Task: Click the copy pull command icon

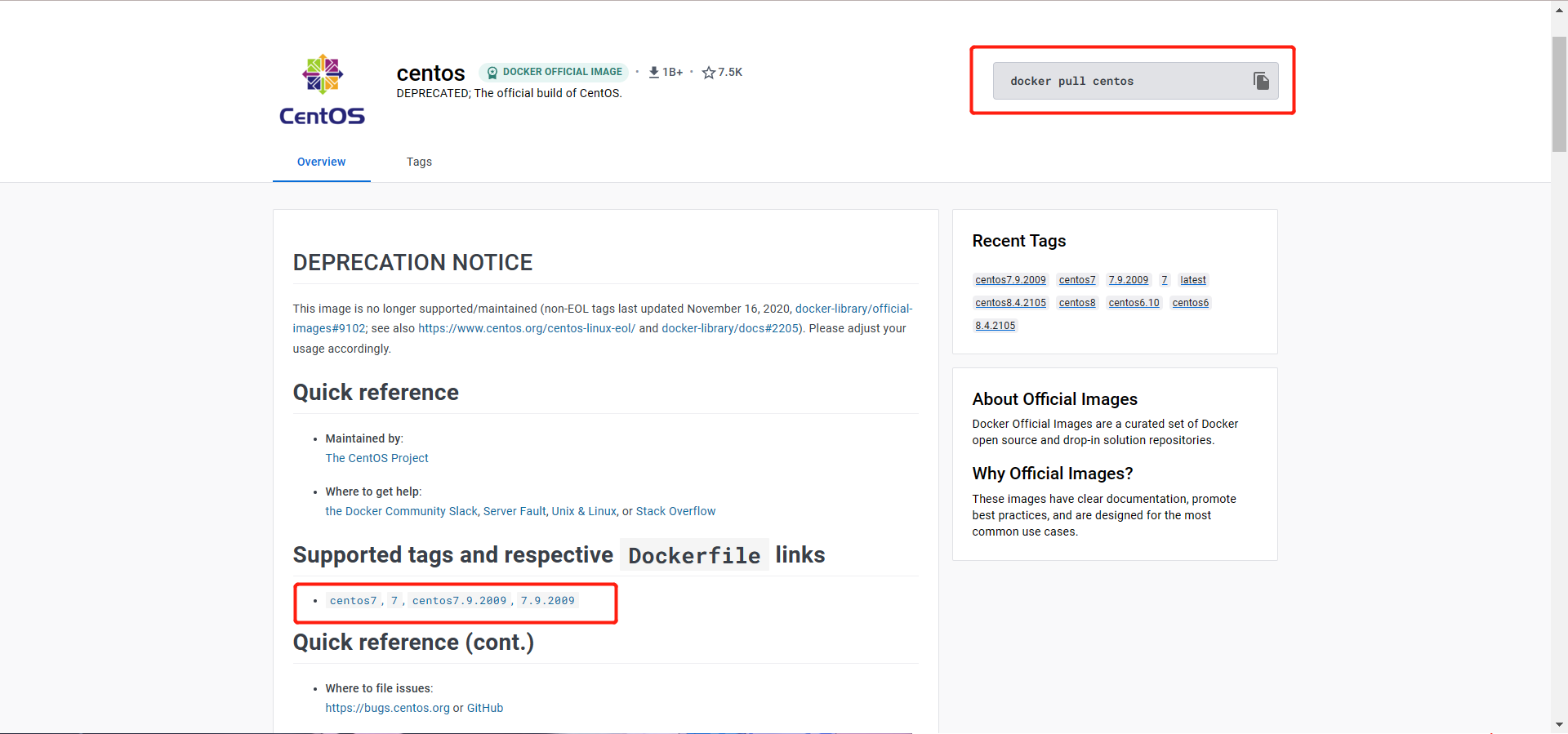Action: (1261, 81)
